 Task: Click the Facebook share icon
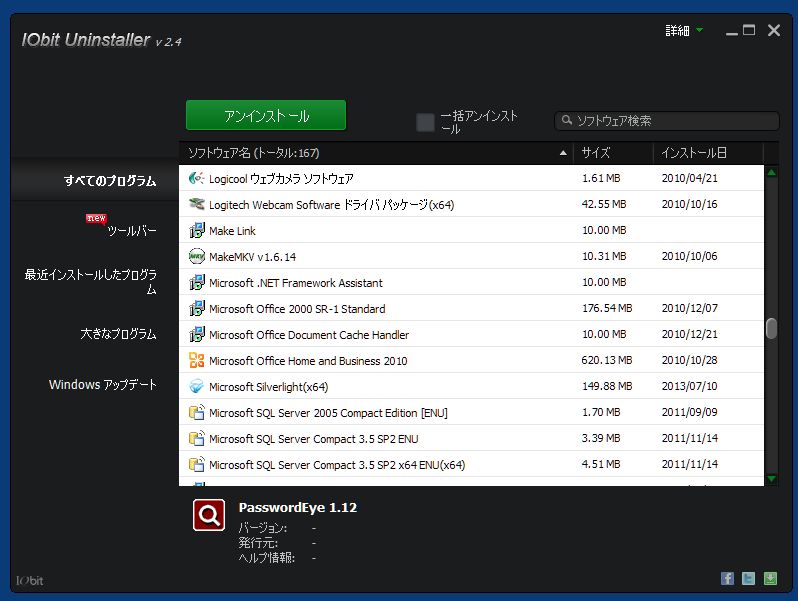(x=727, y=579)
